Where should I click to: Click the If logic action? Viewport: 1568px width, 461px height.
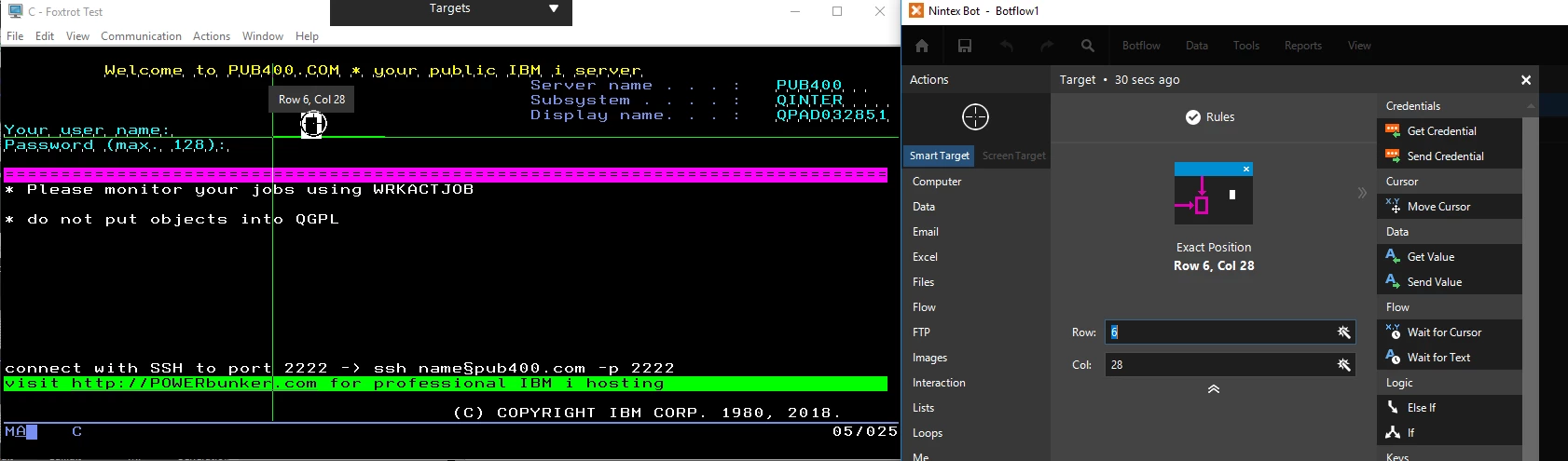coord(1450,433)
